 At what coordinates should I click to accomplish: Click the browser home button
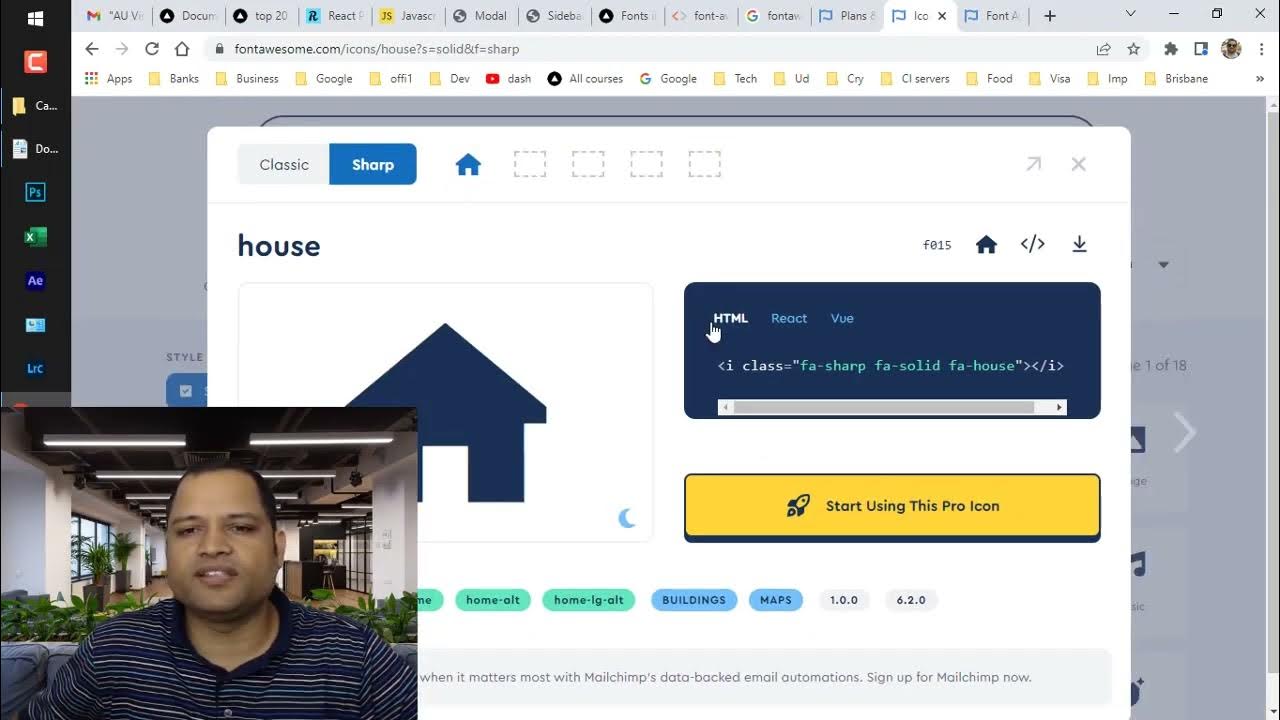182,48
